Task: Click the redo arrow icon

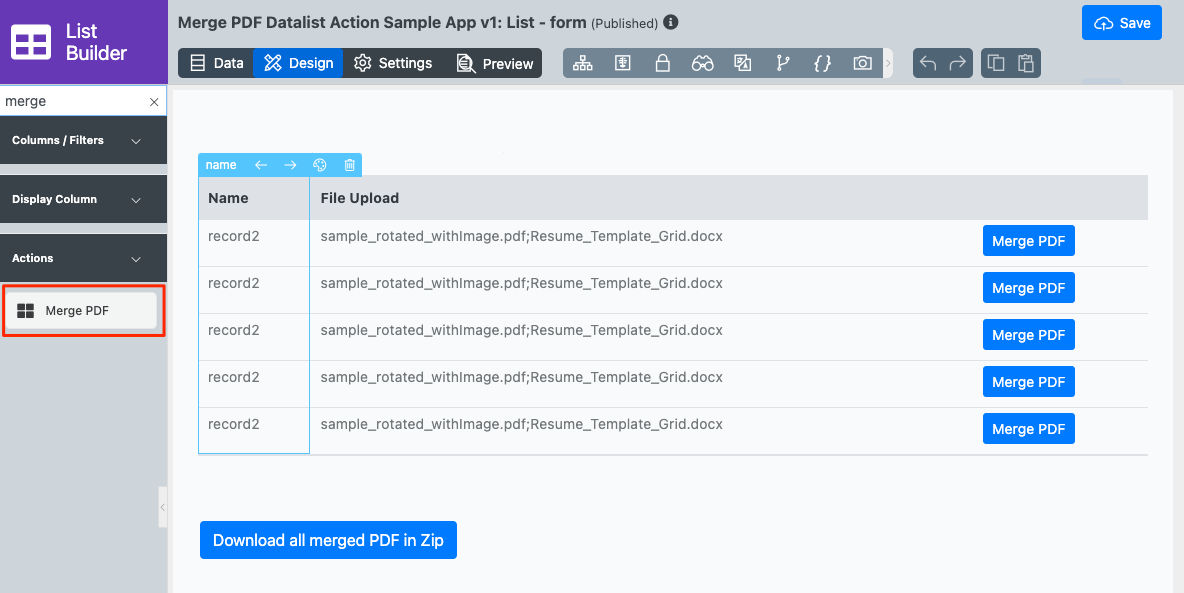Action: click(958, 63)
